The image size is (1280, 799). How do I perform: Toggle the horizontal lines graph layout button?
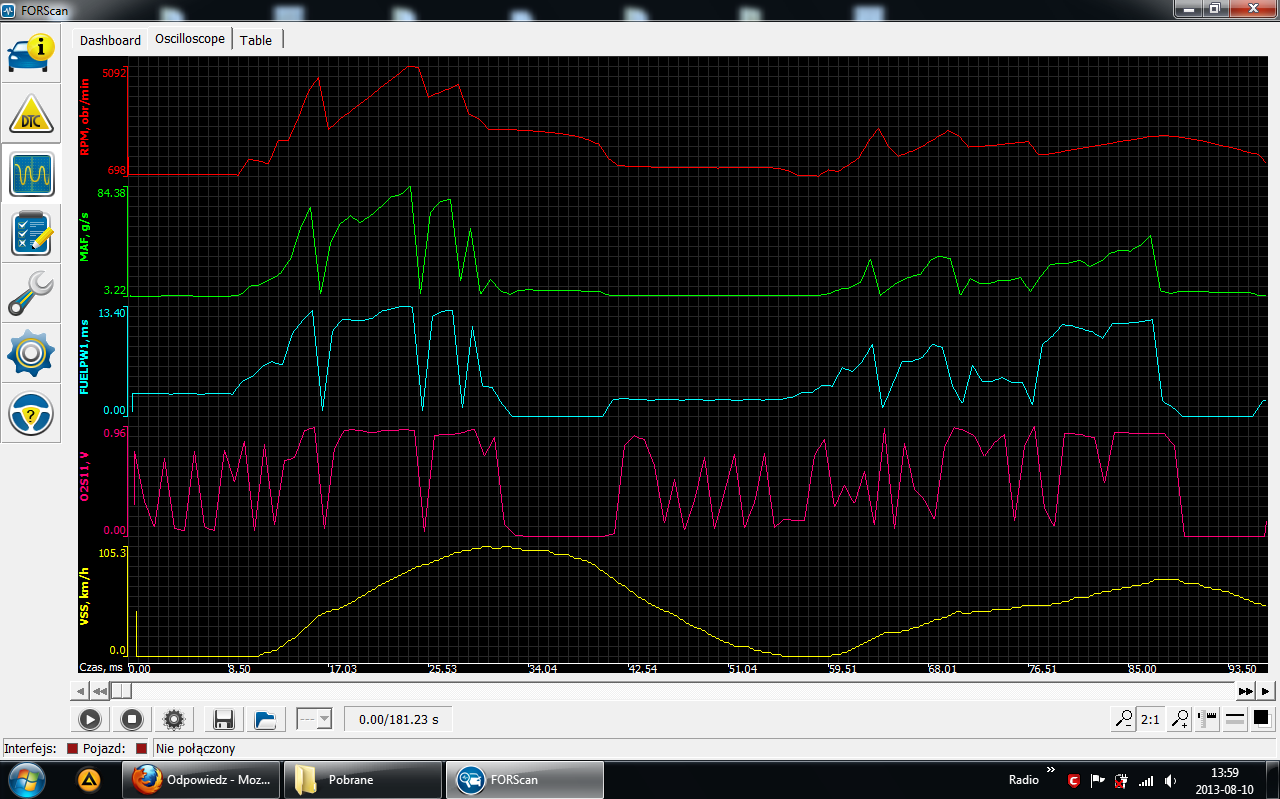pos(1235,718)
